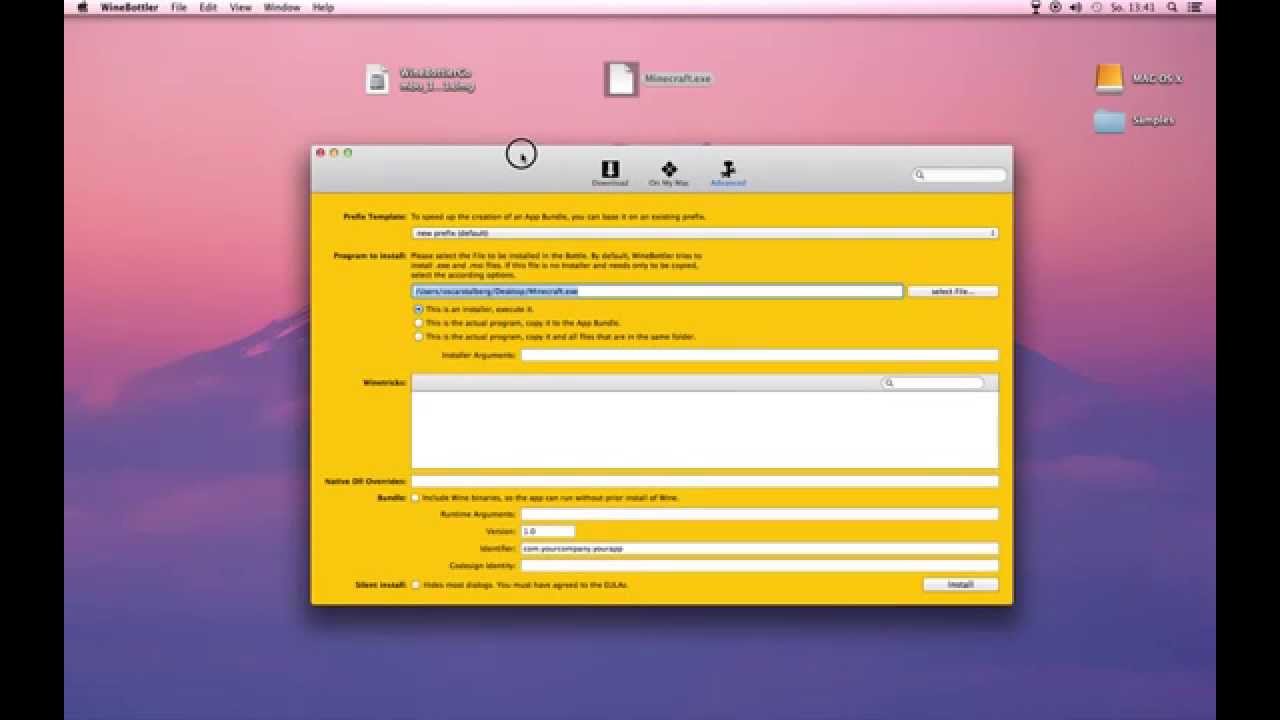Click the magnifier icon in Winetricks search
The height and width of the screenshot is (720, 1280).
(888, 383)
